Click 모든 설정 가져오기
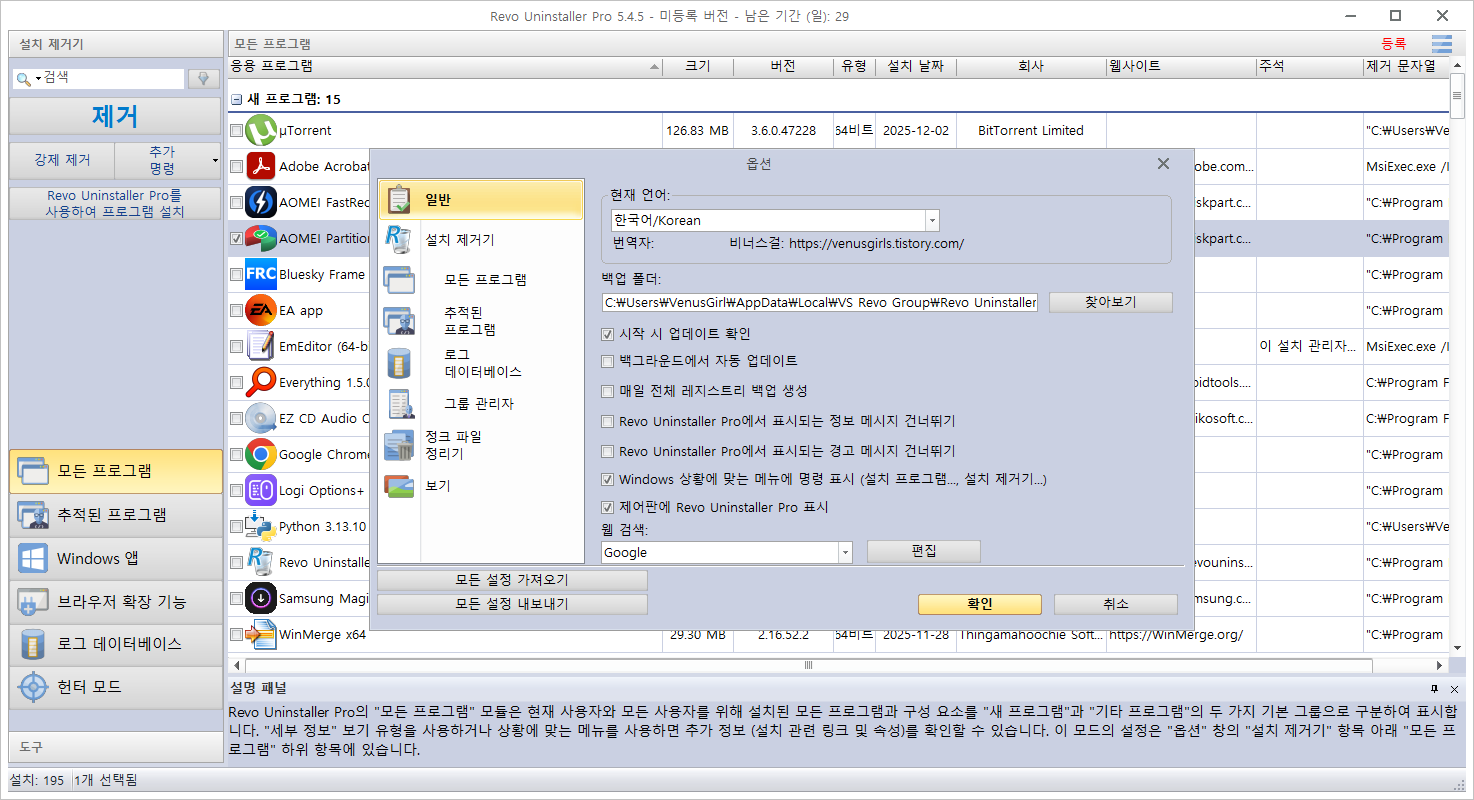The width and height of the screenshot is (1474, 800). point(512,581)
